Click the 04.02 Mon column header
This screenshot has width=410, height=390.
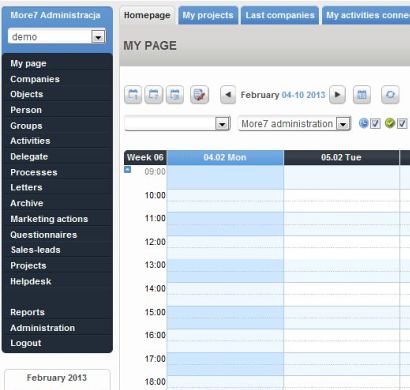pos(225,157)
